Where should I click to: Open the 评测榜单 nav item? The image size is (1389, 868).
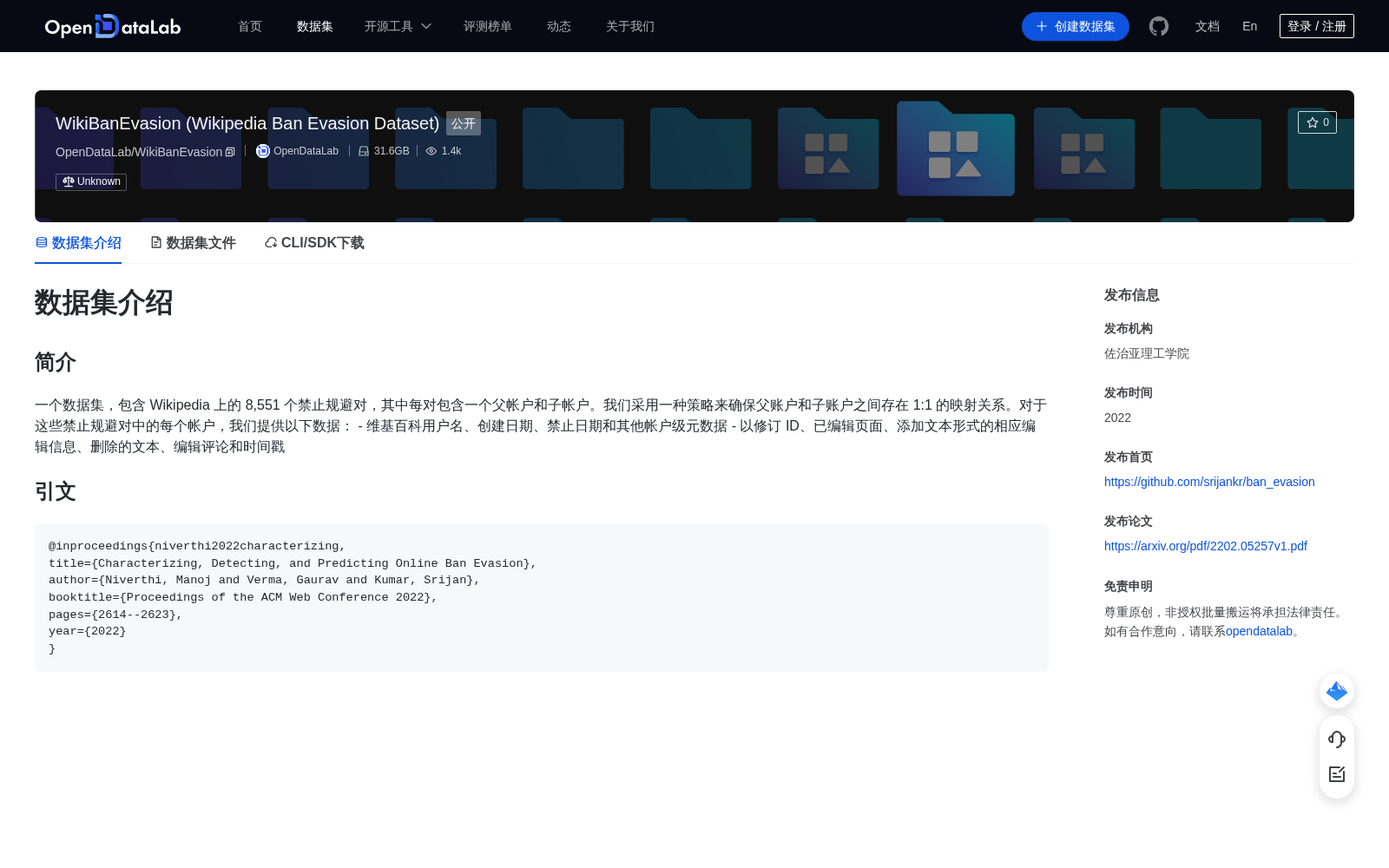click(x=488, y=26)
